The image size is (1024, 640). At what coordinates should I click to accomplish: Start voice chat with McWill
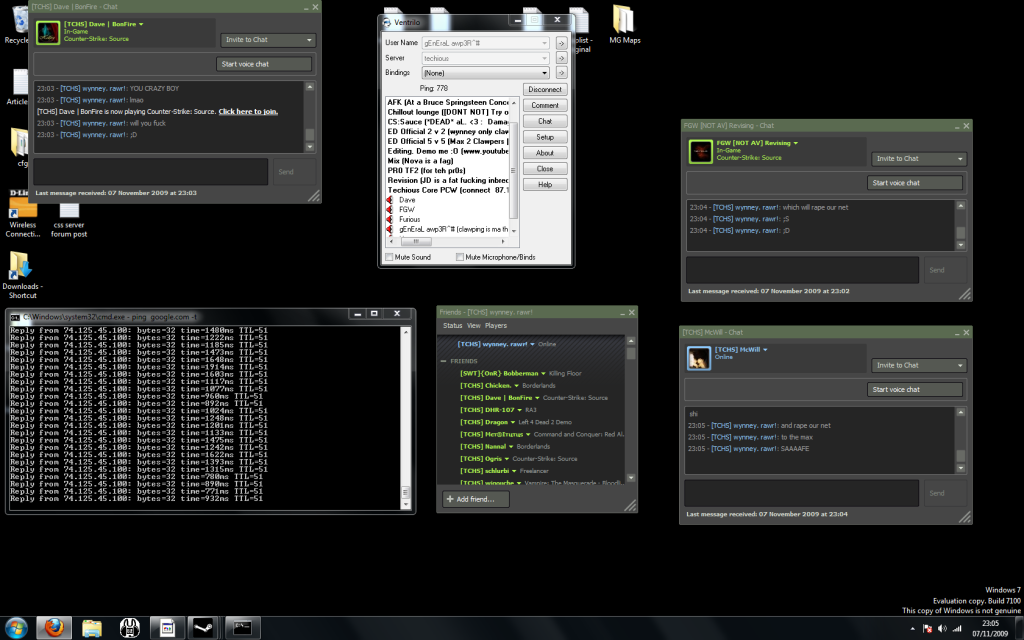click(x=915, y=389)
